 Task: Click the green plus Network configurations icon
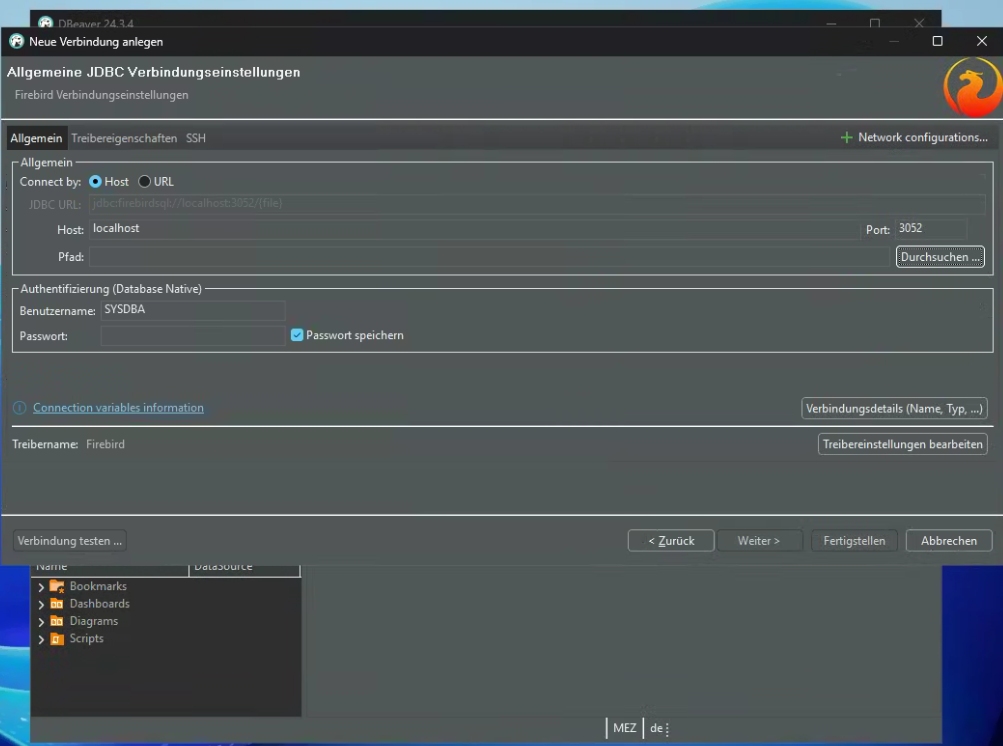click(x=847, y=138)
